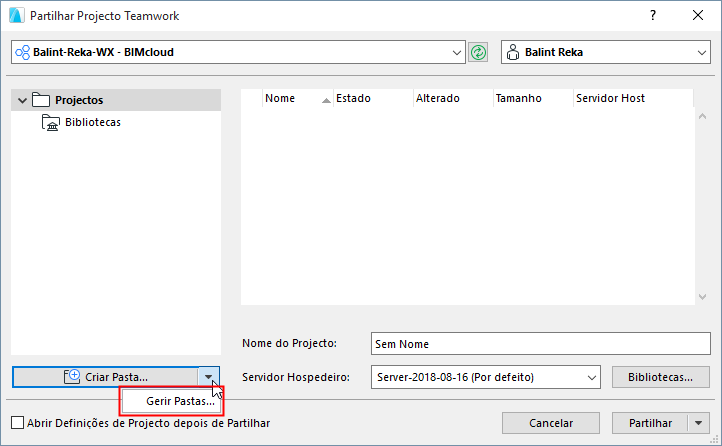Sort the list by Tamanho column
This screenshot has width=722, height=446.
533,98
